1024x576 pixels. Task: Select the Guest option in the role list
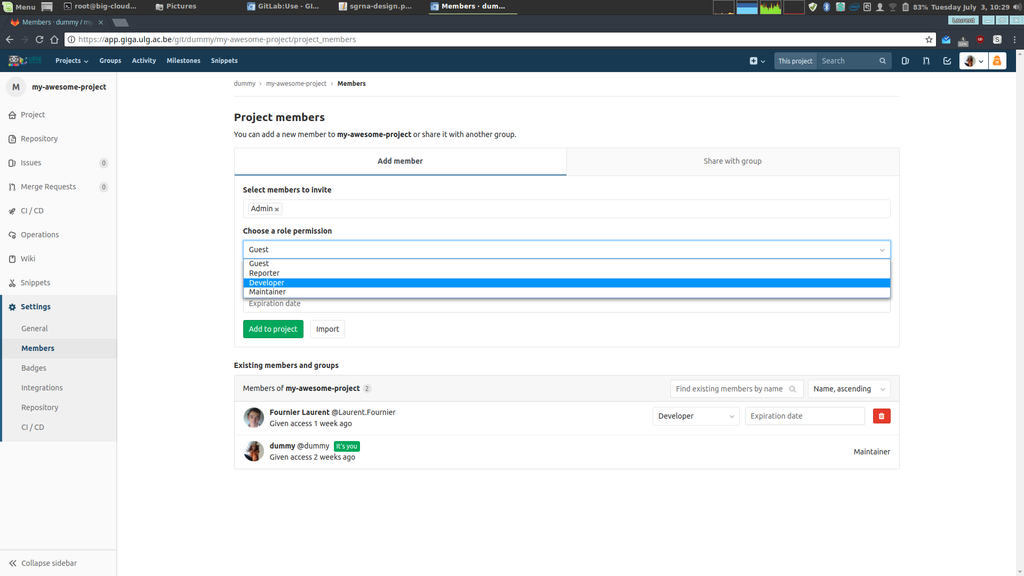click(x=566, y=264)
